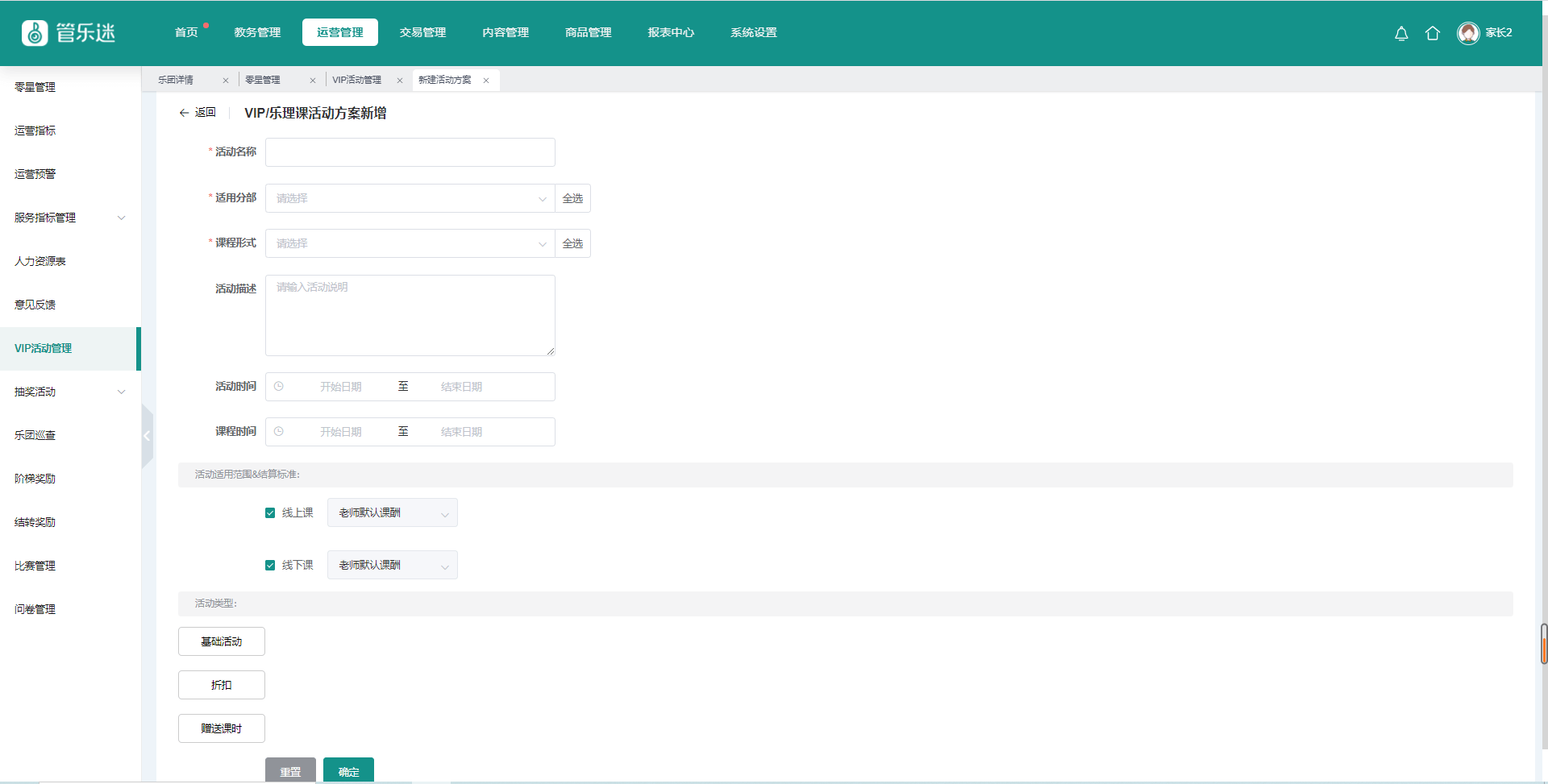The height and width of the screenshot is (784, 1548).
Task: Uncheck the 线上课 checkbox
Action: [270, 513]
